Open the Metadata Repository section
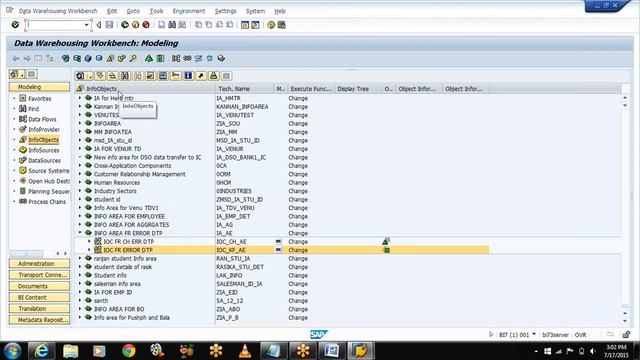This screenshot has height=360, width=640. pos(39,320)
